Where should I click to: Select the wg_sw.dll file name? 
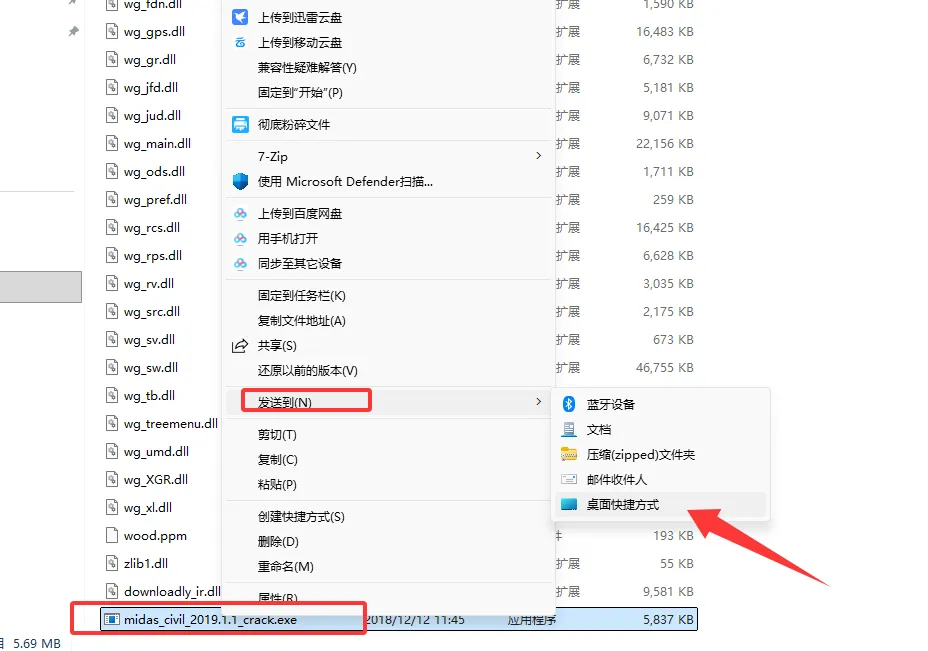point(151,368)
